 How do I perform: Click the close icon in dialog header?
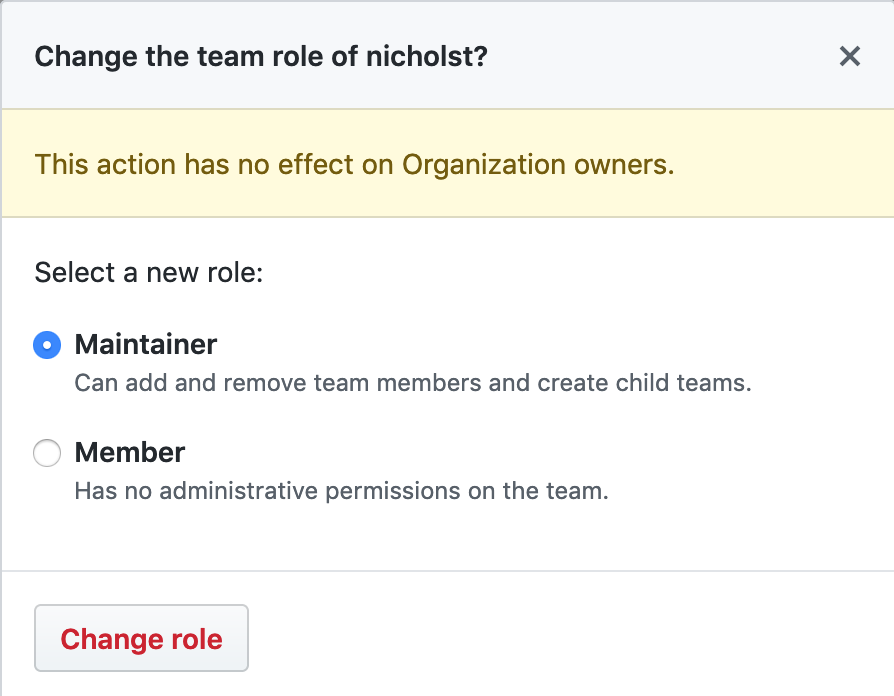pyautogui.click(x=849, y=56)
